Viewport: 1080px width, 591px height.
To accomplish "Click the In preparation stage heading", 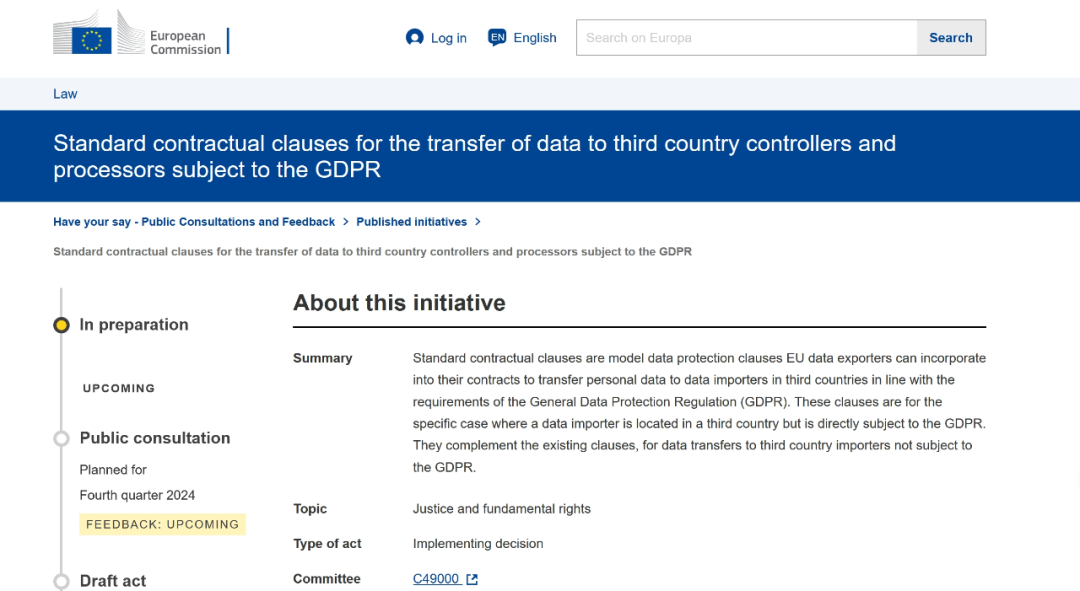I will point(134,325).
